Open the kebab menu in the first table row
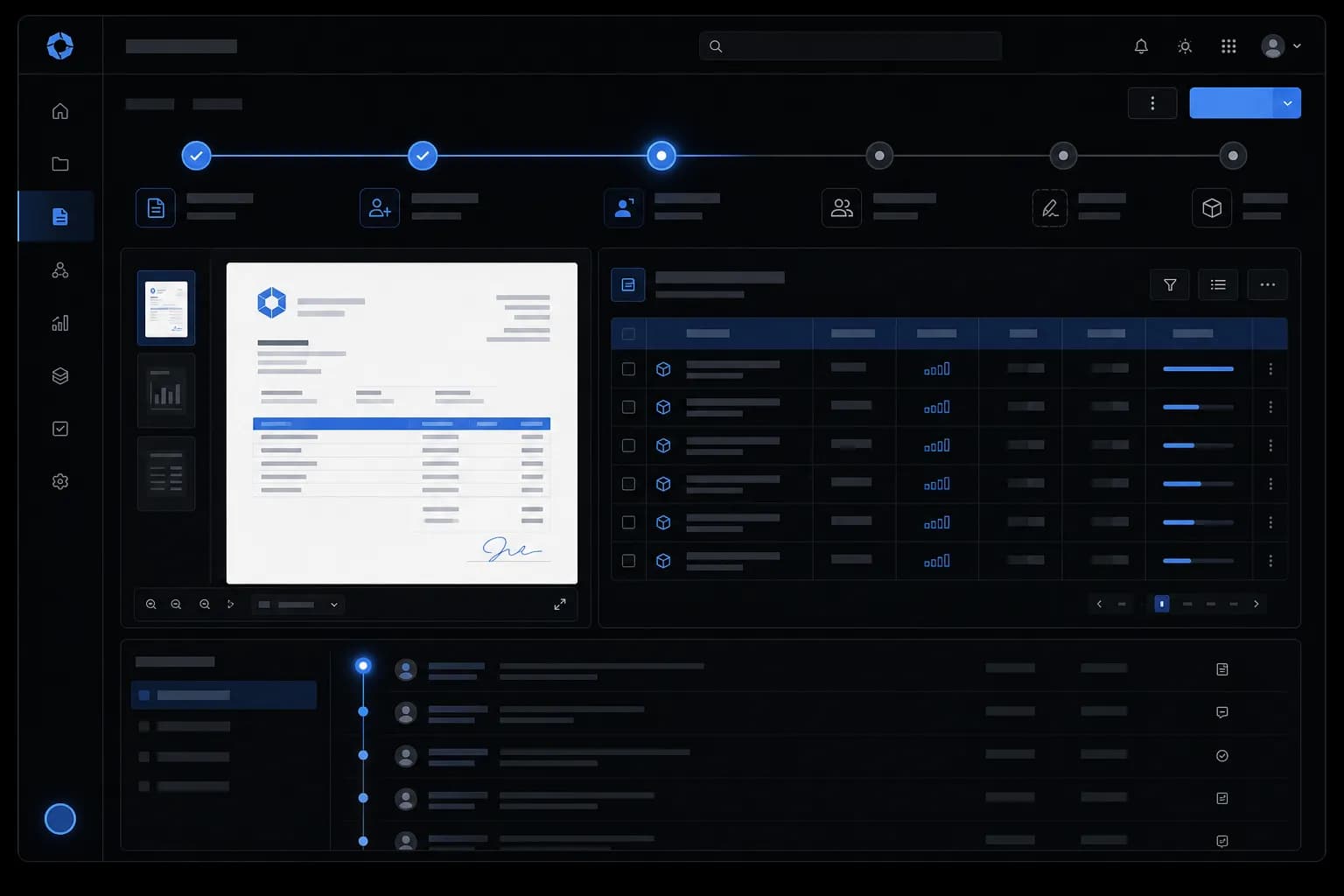This screenshot has width=1344, height=896. click(x=1270, y=369)
